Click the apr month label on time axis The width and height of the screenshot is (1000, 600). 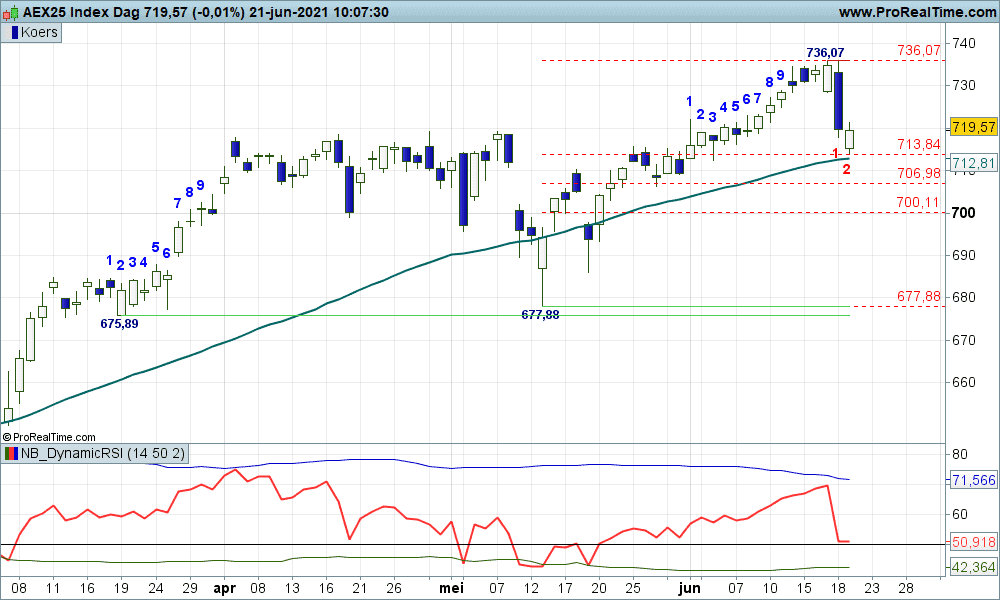pyautogui.click(x=224, y=588)
